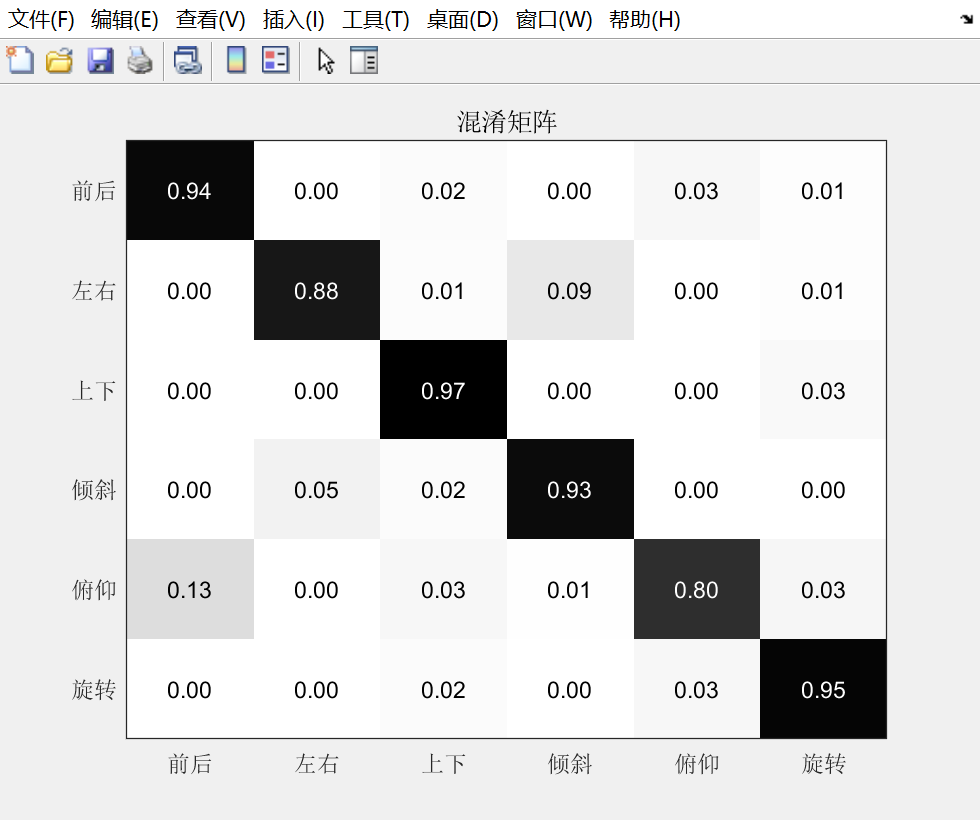
Task: Open the Property Inspector toolbar icon
Action: [364, 61]
